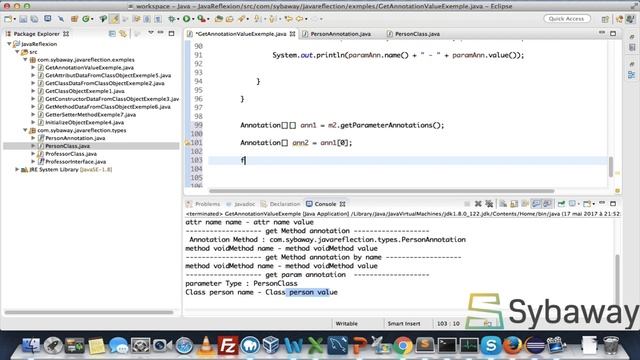Select InitializeObjectExemple4.java in tree
The width and height of the screenshot is (640, 360).
click(x=84, y=122)
